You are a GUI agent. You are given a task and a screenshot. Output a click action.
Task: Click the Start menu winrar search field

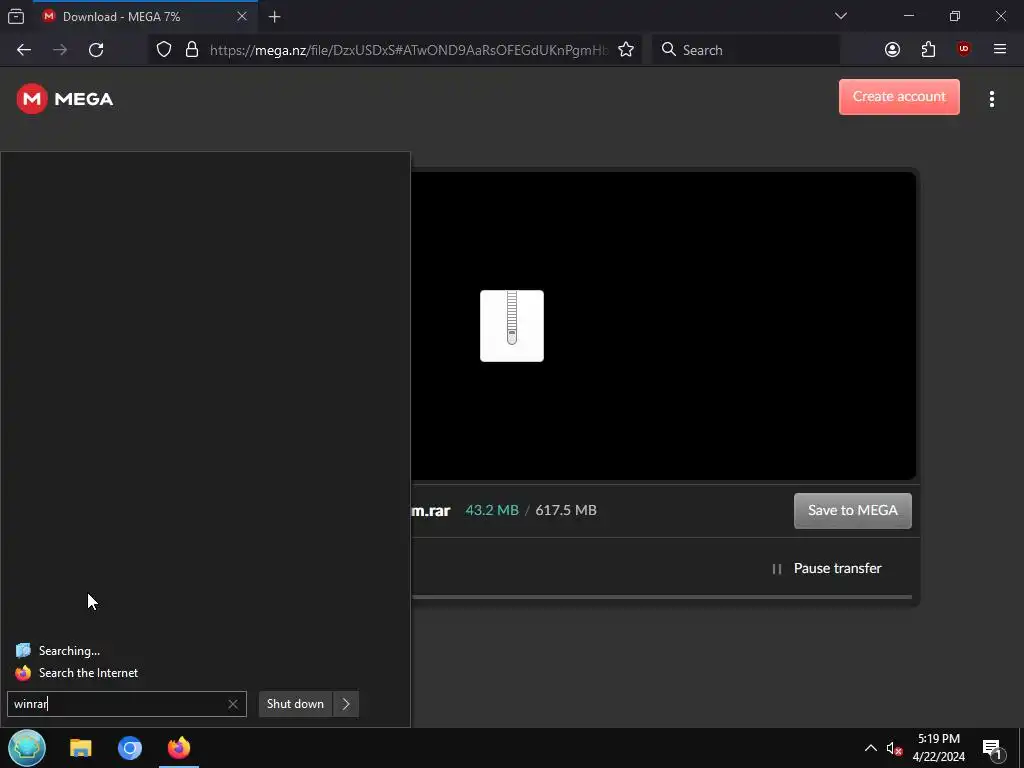(127, 704)
